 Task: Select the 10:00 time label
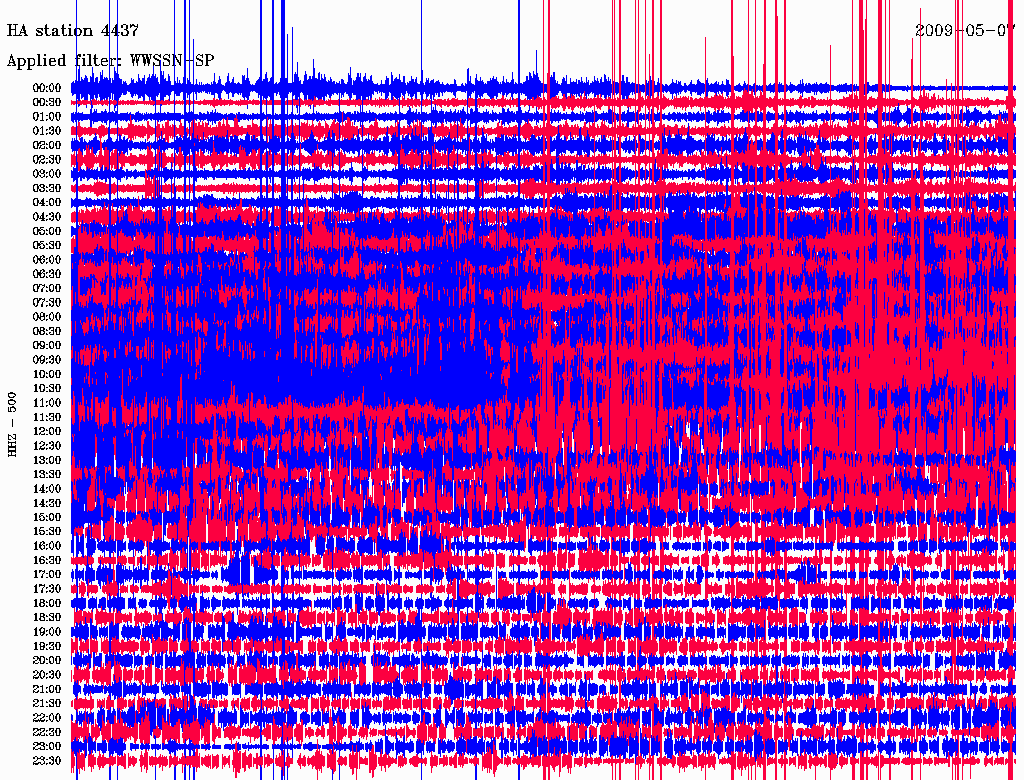point(47,374)
